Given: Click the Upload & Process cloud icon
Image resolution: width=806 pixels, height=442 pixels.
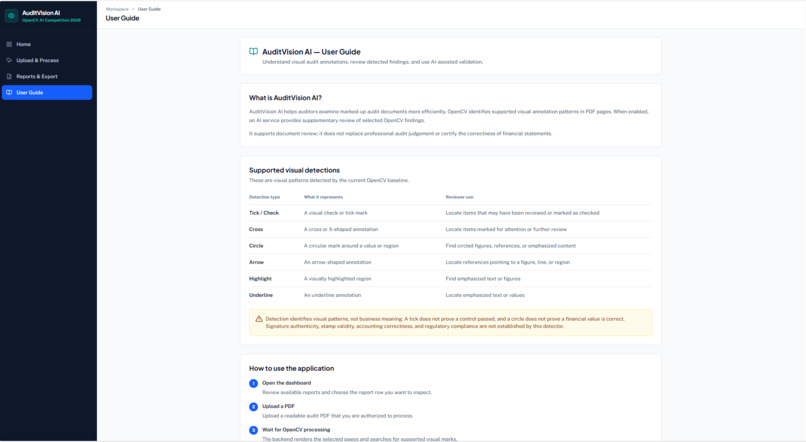Looking at the screenshot, I should pyautogui.click(x=9, y=60).
